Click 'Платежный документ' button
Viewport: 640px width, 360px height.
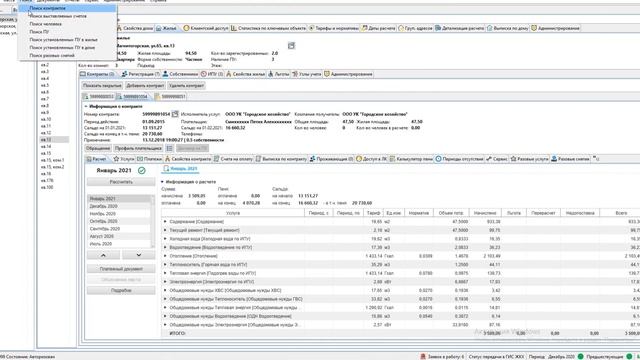[x=121, y=269]
